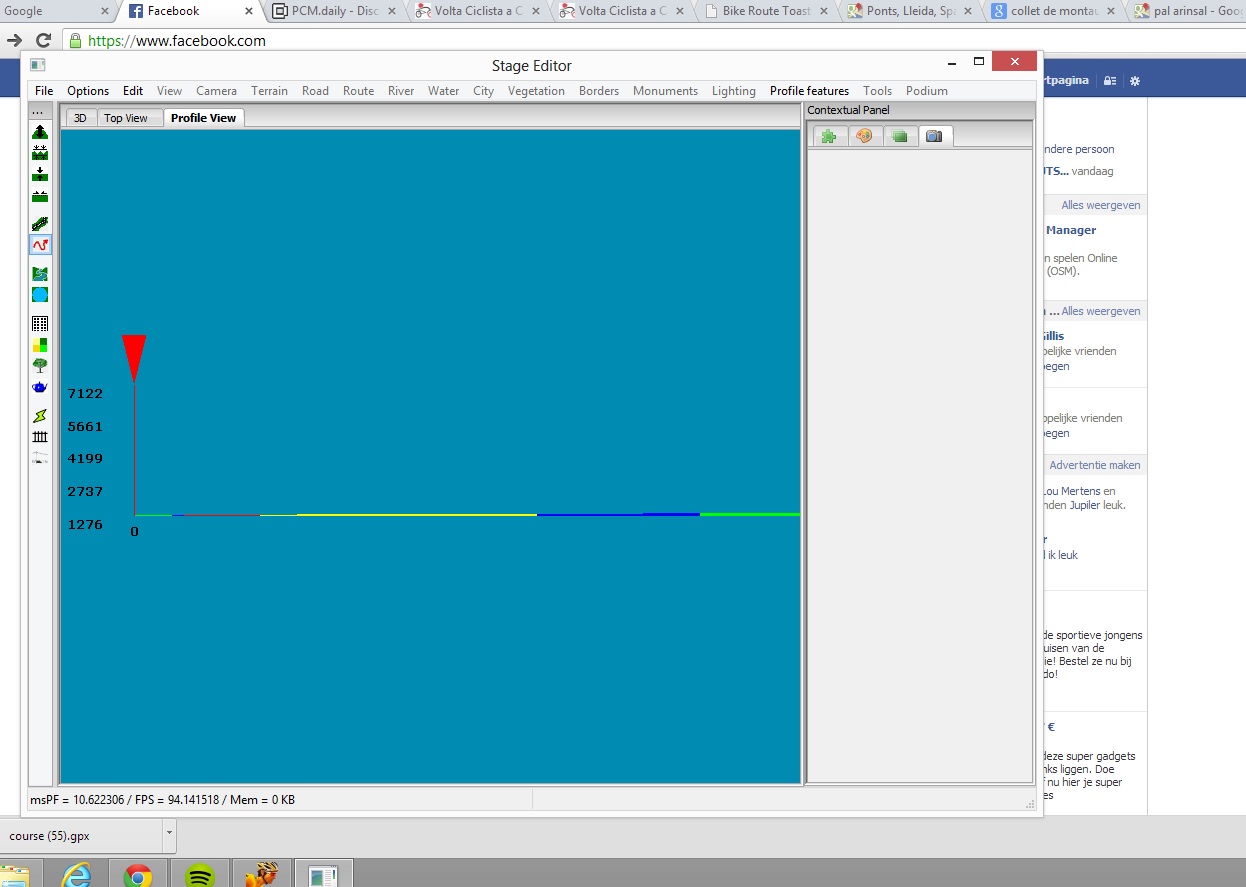Select the red route curve tool
The height and width of the screenshot is (887, 1246).
(40, 245)
